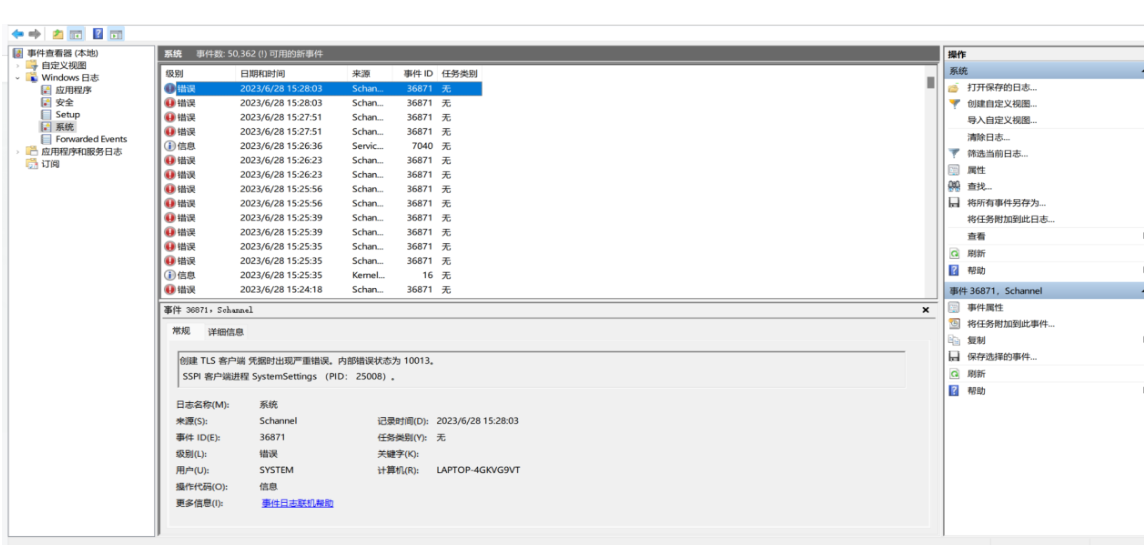Click the create custom view funnel icon

[x=954, y=104]
